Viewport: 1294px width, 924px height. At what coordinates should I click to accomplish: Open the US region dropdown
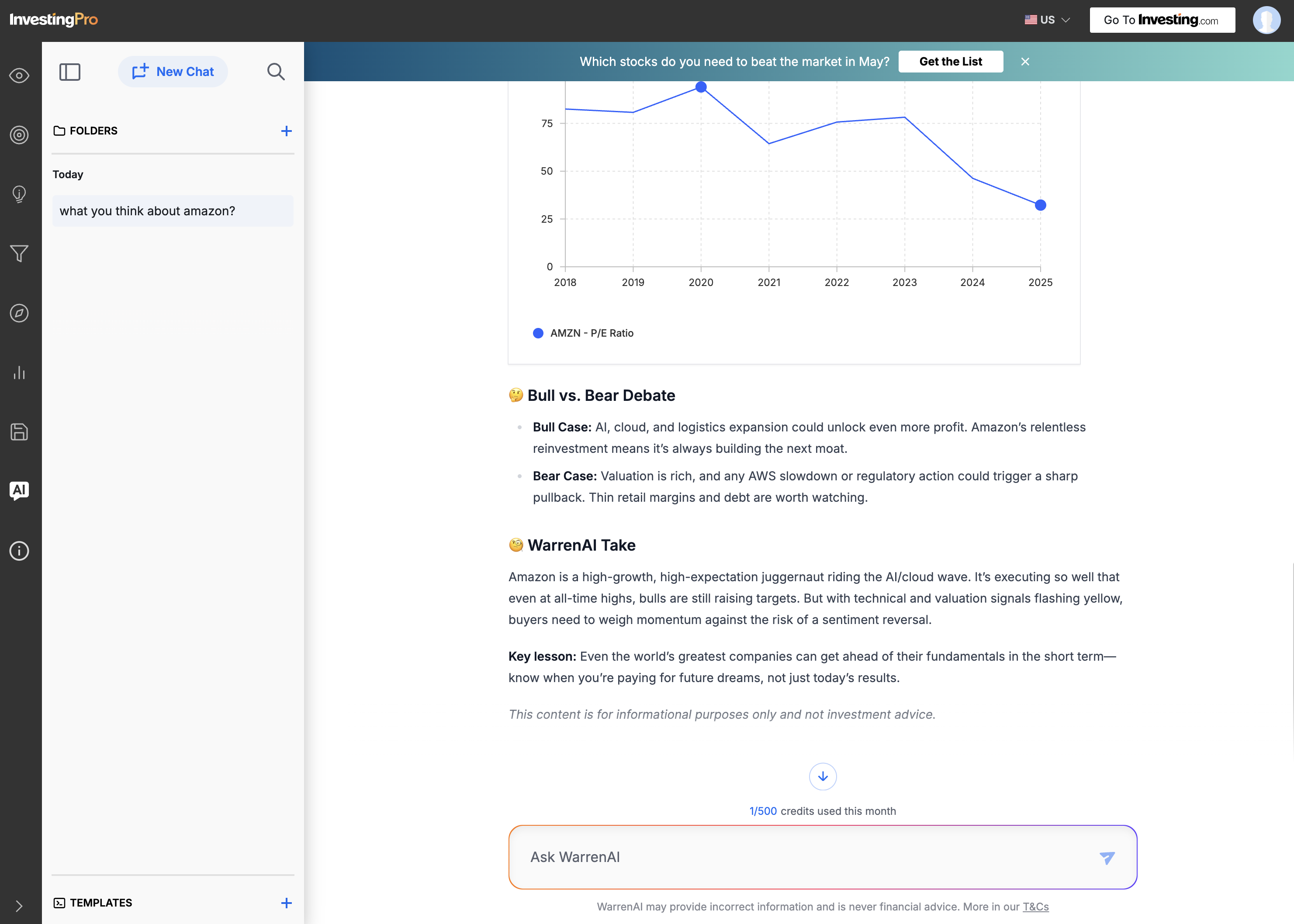[1048, 20]
